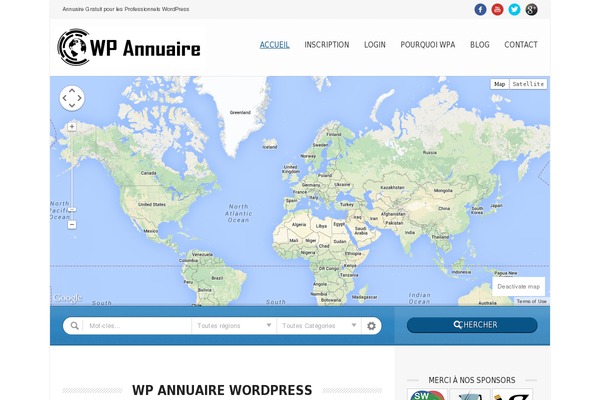
Task: Click the Greenland label on the map
Action: (240, 113)
